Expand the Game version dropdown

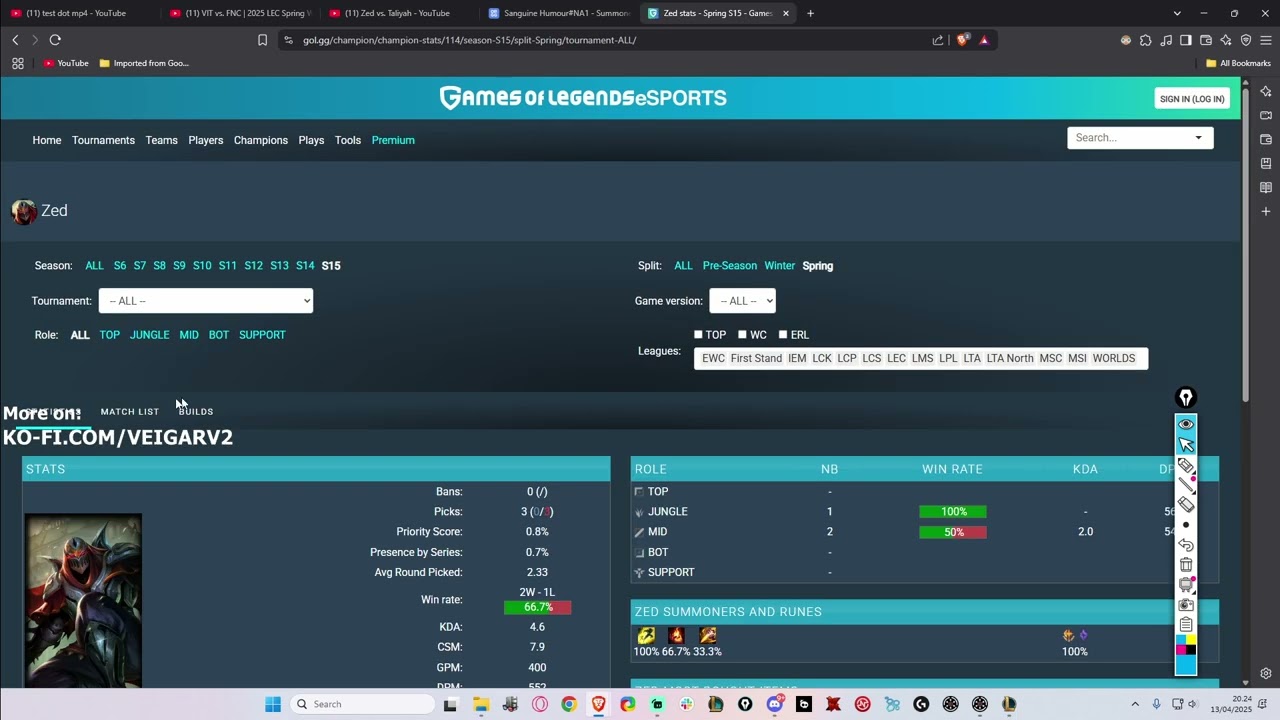point(742,301)
